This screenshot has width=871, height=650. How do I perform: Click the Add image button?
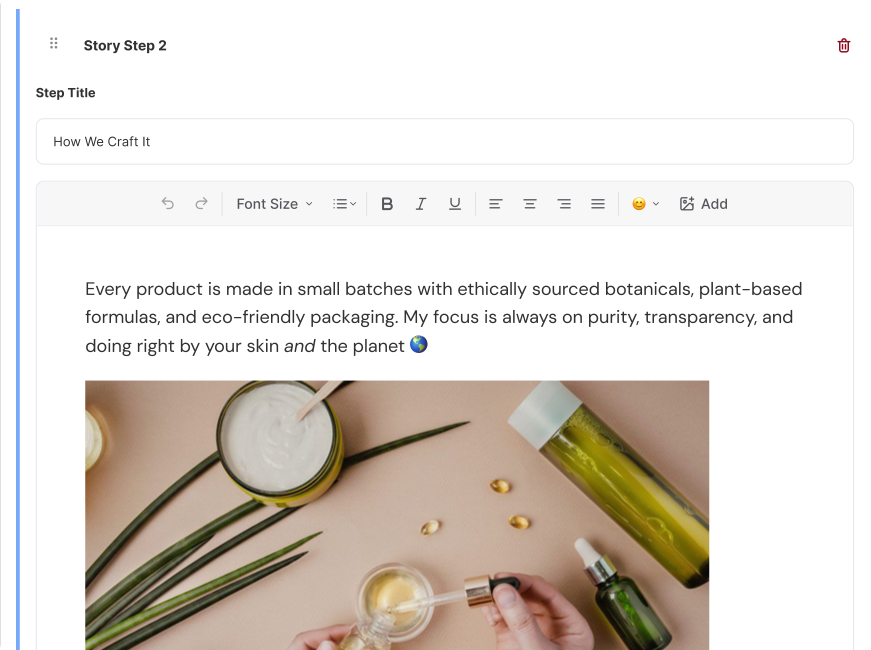703,204
